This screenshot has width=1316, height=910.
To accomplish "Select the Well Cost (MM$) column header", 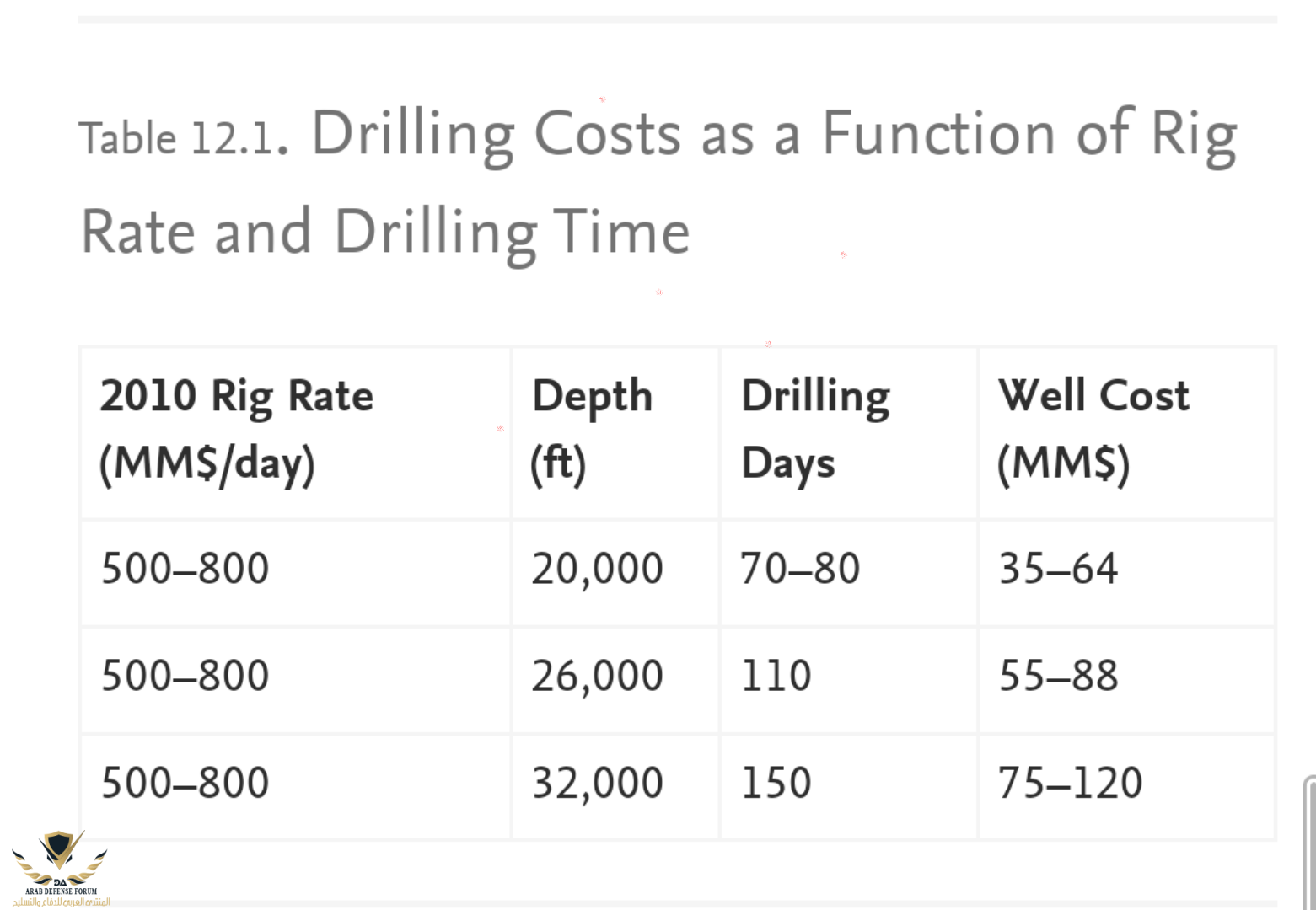I will pyautogui.click(x=1093, y=430).
